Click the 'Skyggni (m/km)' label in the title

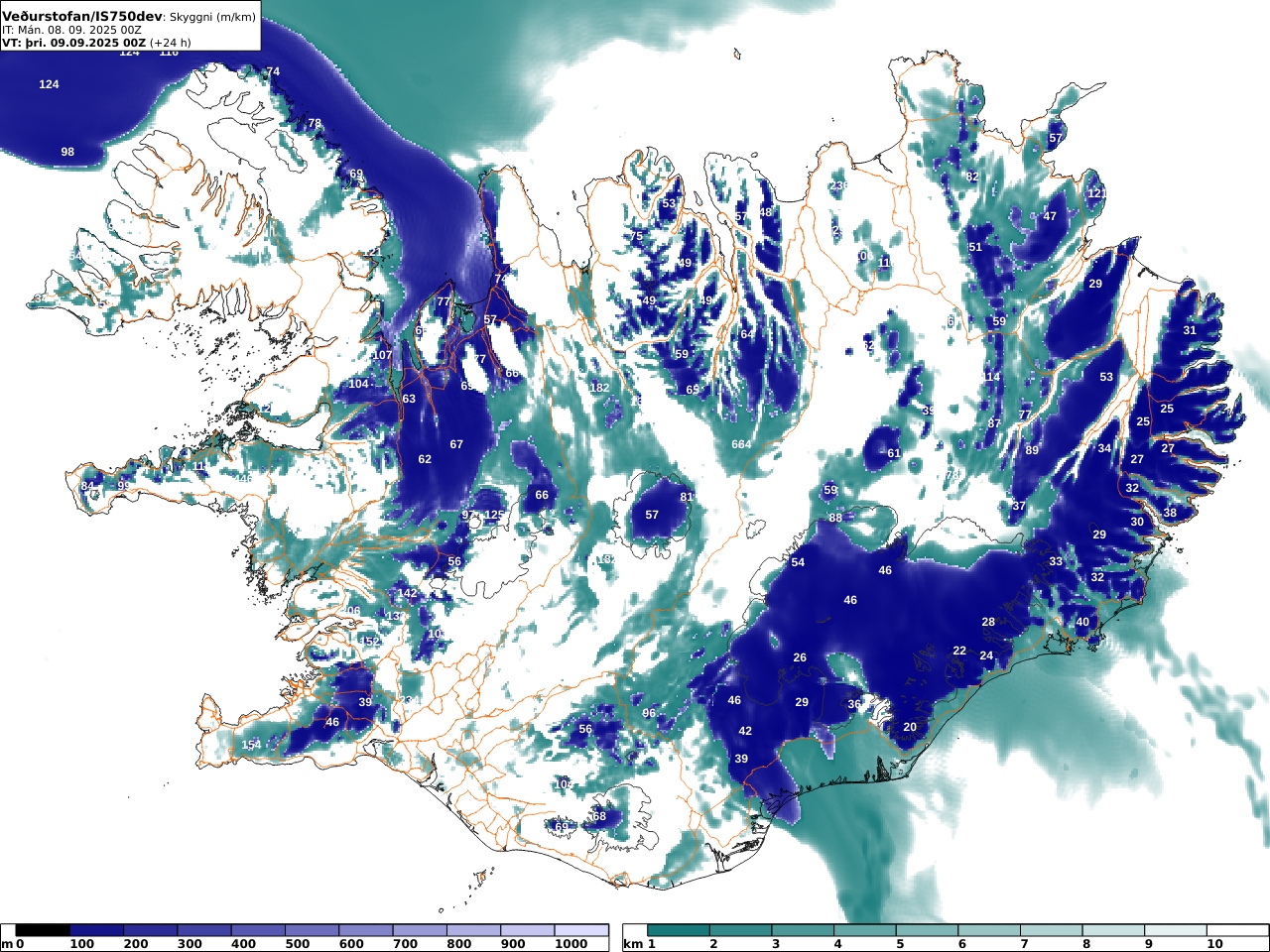212,18
